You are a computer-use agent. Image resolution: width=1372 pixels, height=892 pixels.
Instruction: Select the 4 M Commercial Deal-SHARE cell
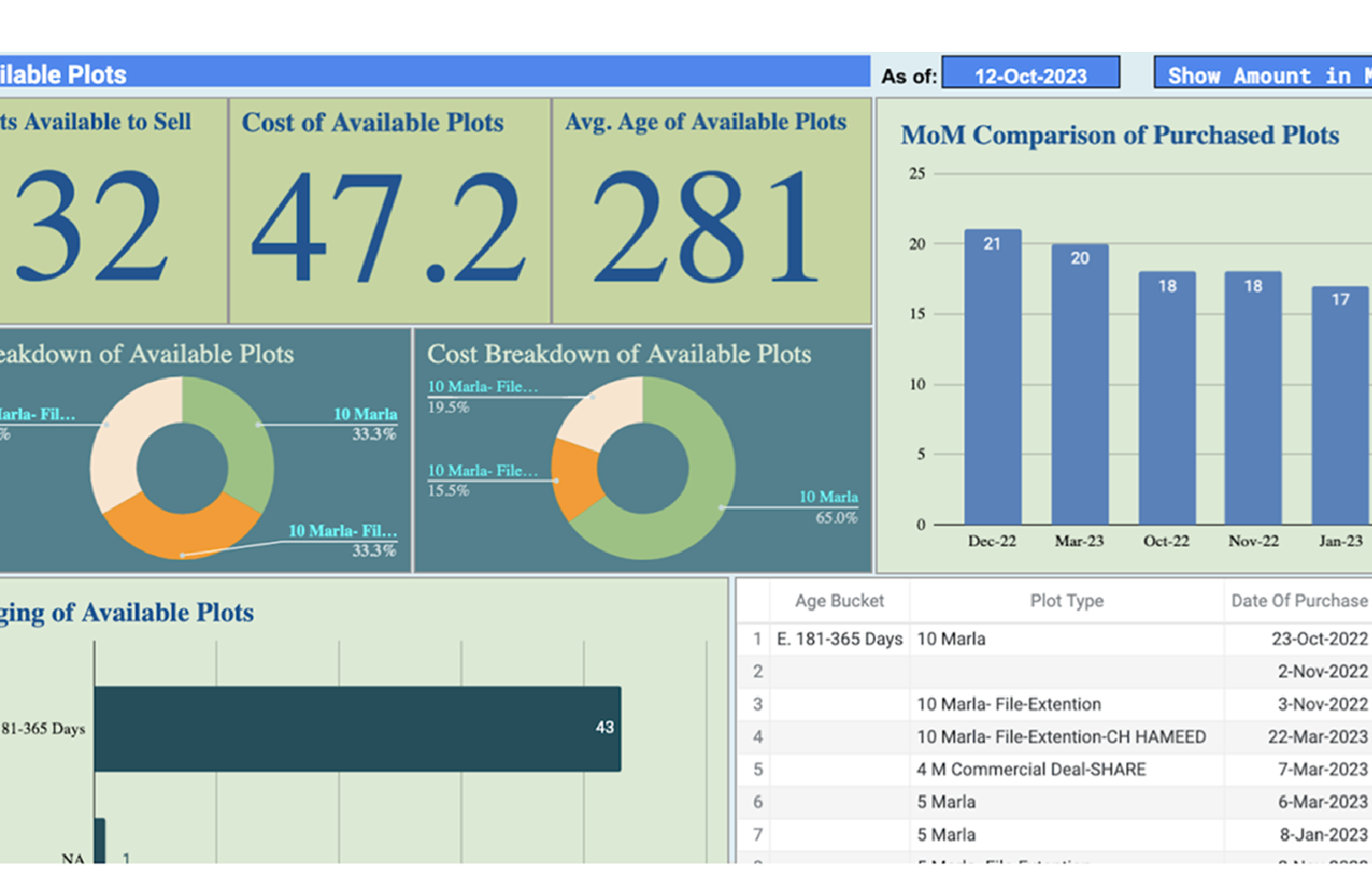click(1031, 769)
